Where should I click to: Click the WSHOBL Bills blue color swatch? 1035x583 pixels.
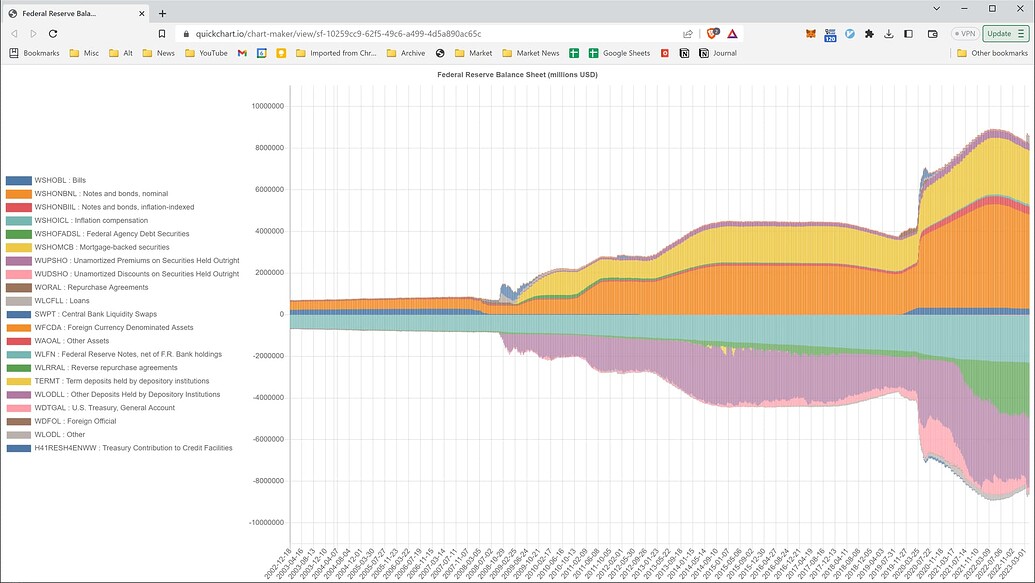[x=18, y=180]
